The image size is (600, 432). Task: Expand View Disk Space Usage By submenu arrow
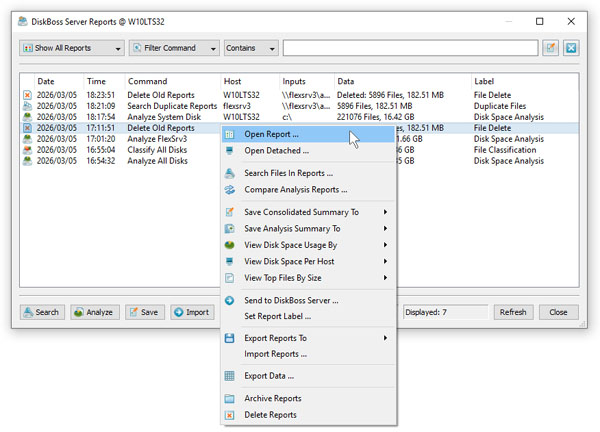[x=385, y=245]
